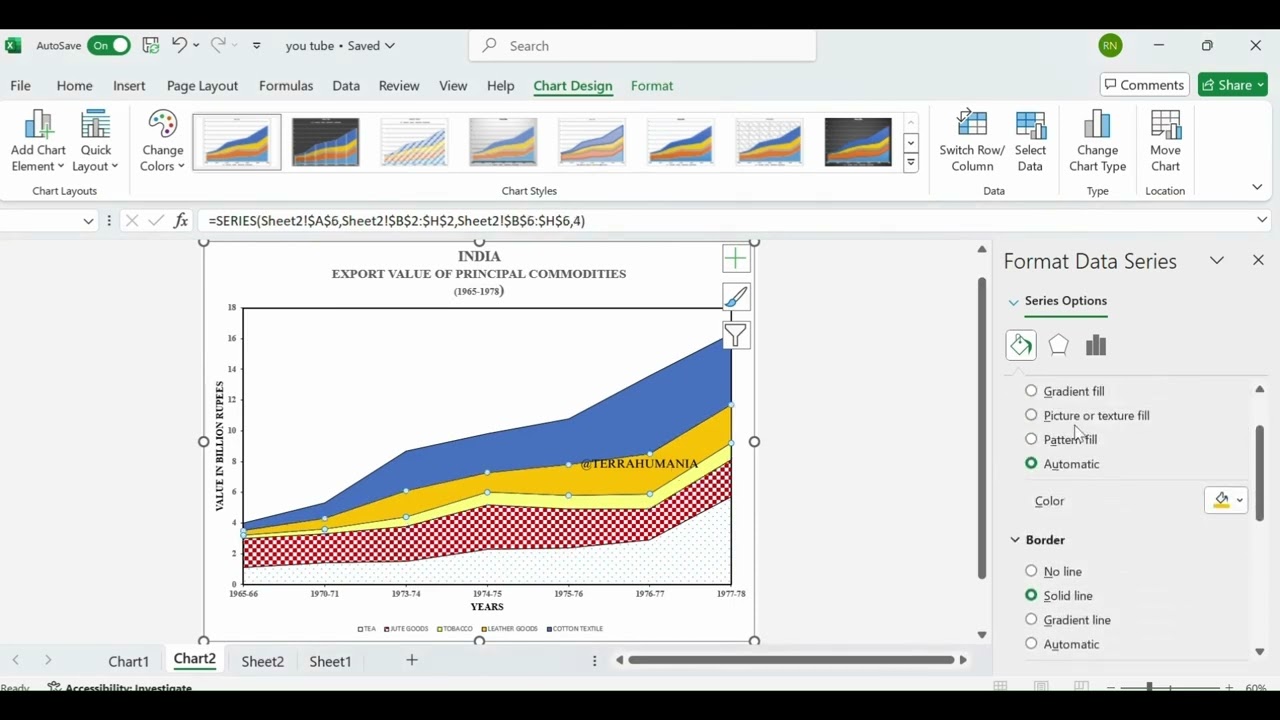Expand the chart styles gallery More arrow
The image size is (1280, 720).
911,164
